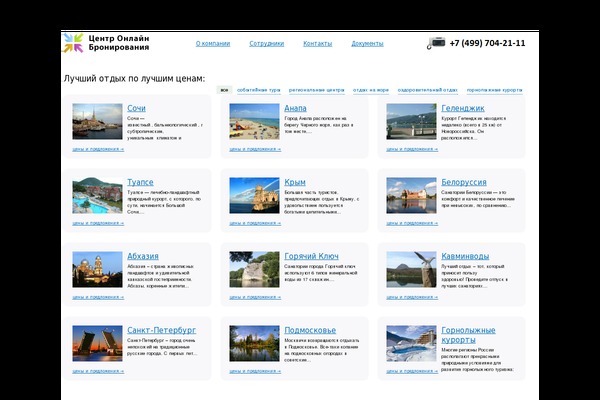The image size is (600, 400).
Task: Open «цены и предложения» under Санкт-Петербург
Action: point(98,371)
